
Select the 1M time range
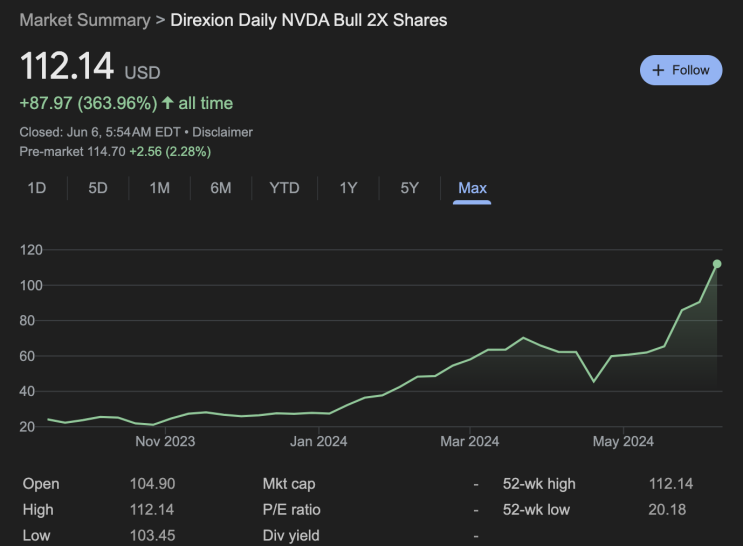159,188
